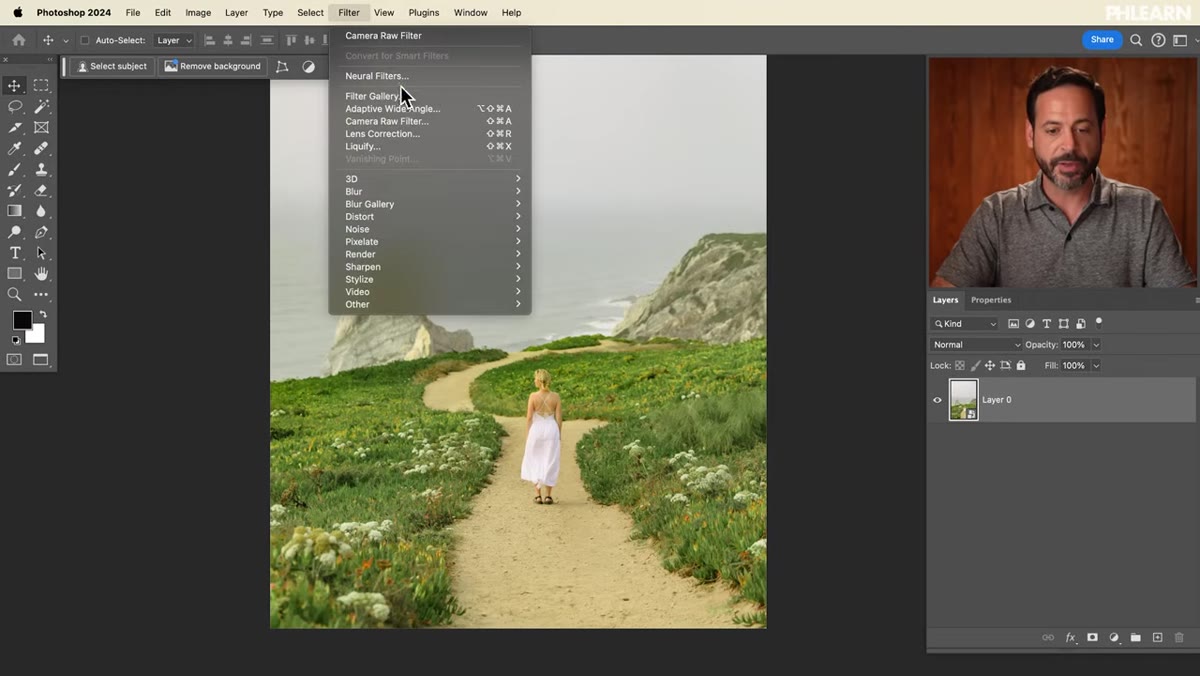Click the foreground color swatch
1200x676 pixels.
click(x=21, y=320)
